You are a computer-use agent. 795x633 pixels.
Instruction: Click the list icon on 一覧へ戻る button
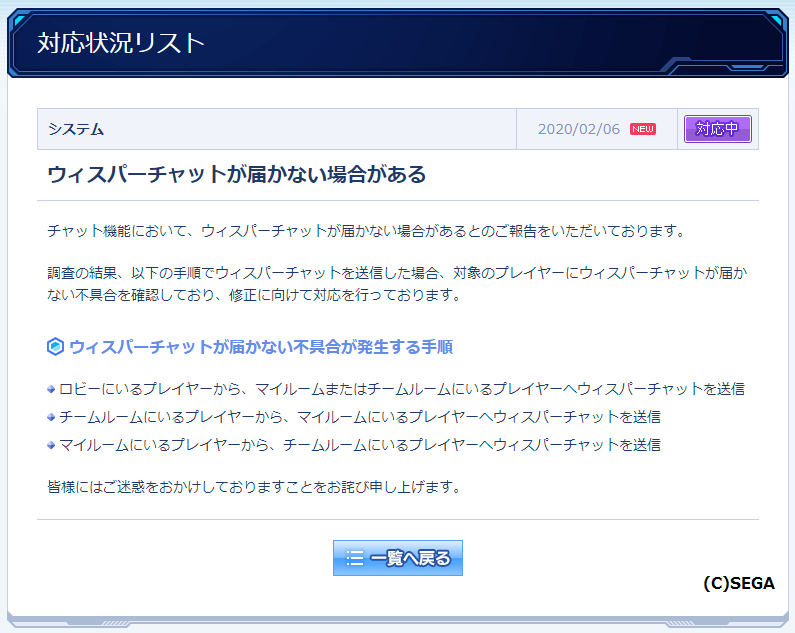355,558
